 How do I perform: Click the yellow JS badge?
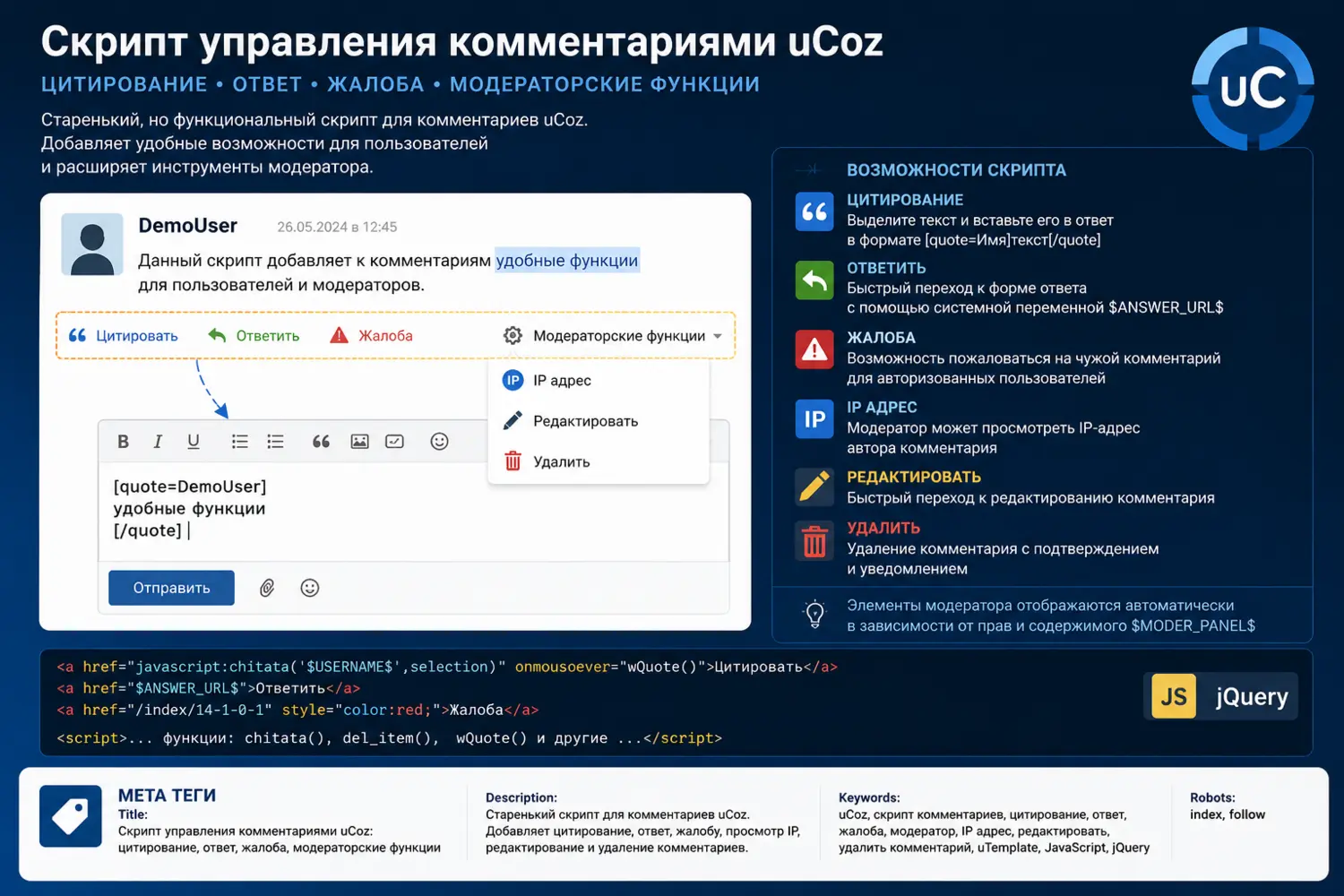1174,697
